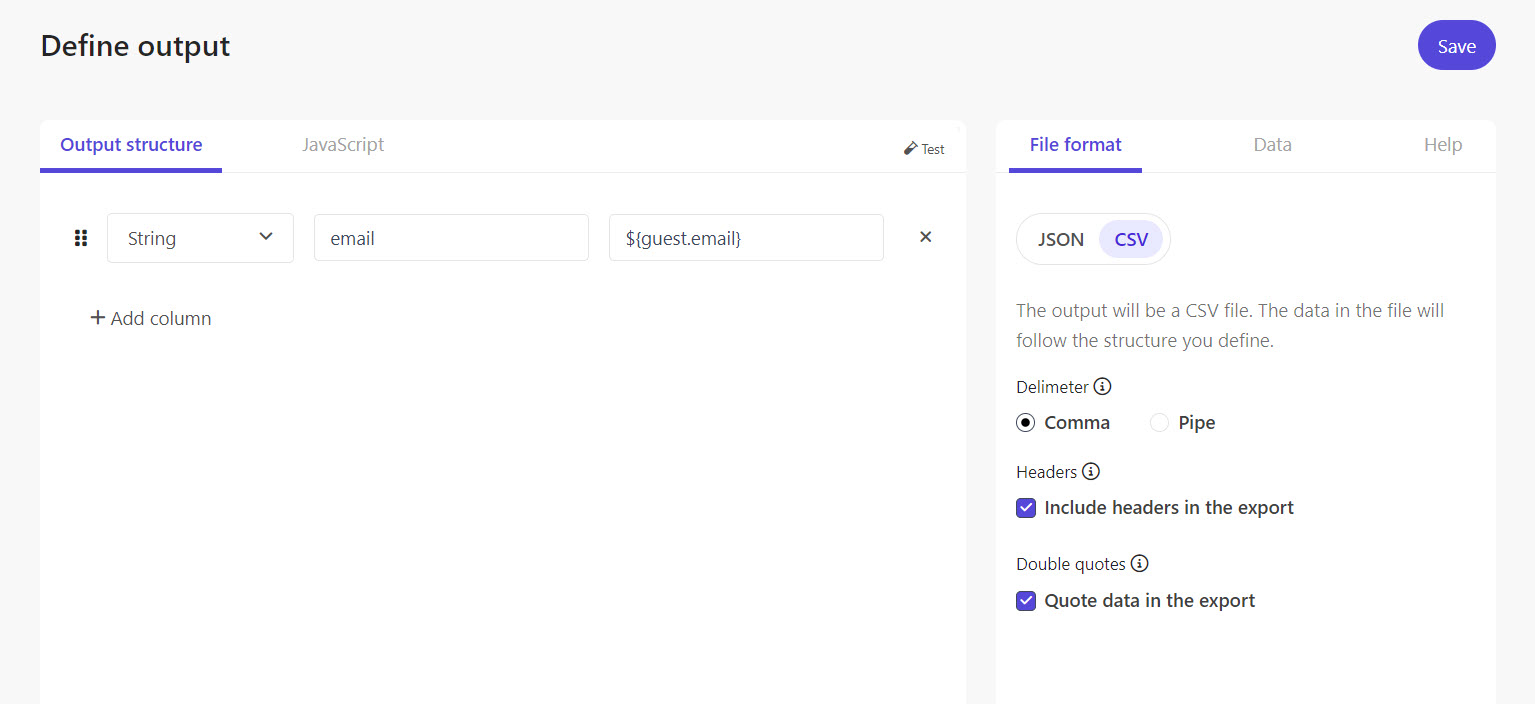1535x704 pixels.
Task: Select the CSV format option
Action: [x=1131, y=239]
